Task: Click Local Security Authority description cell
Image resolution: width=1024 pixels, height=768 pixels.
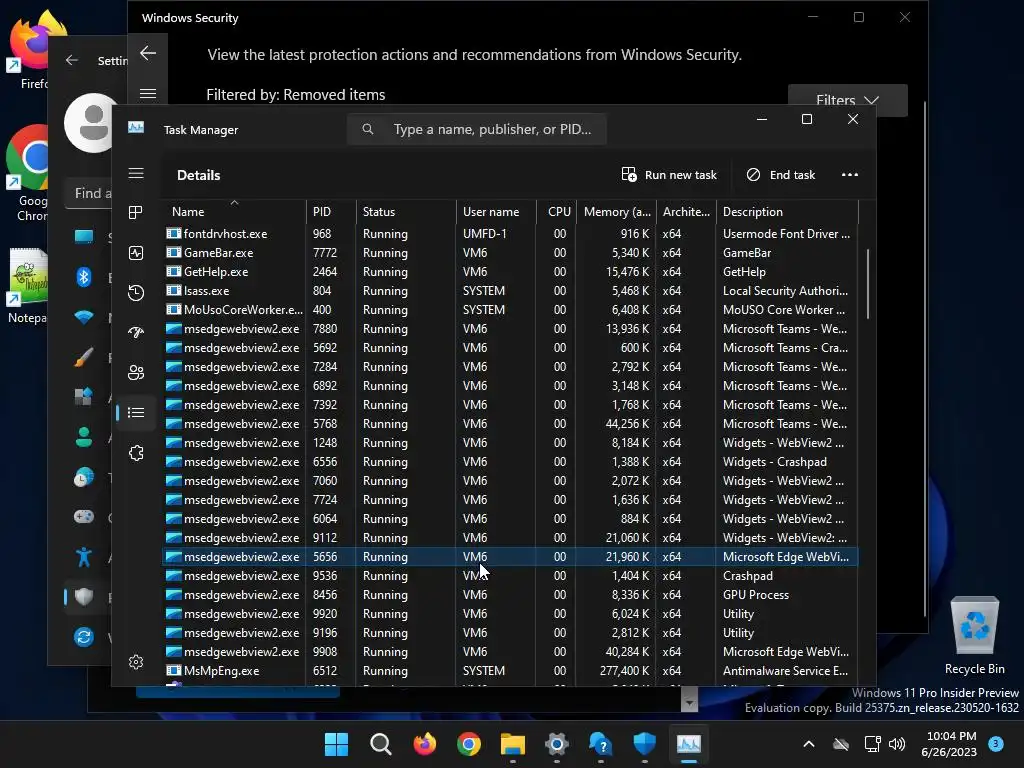Action: click(785, 291)
